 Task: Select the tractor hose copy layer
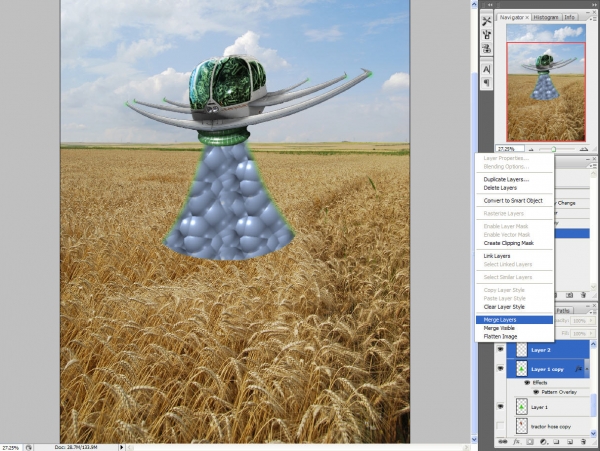548,426
